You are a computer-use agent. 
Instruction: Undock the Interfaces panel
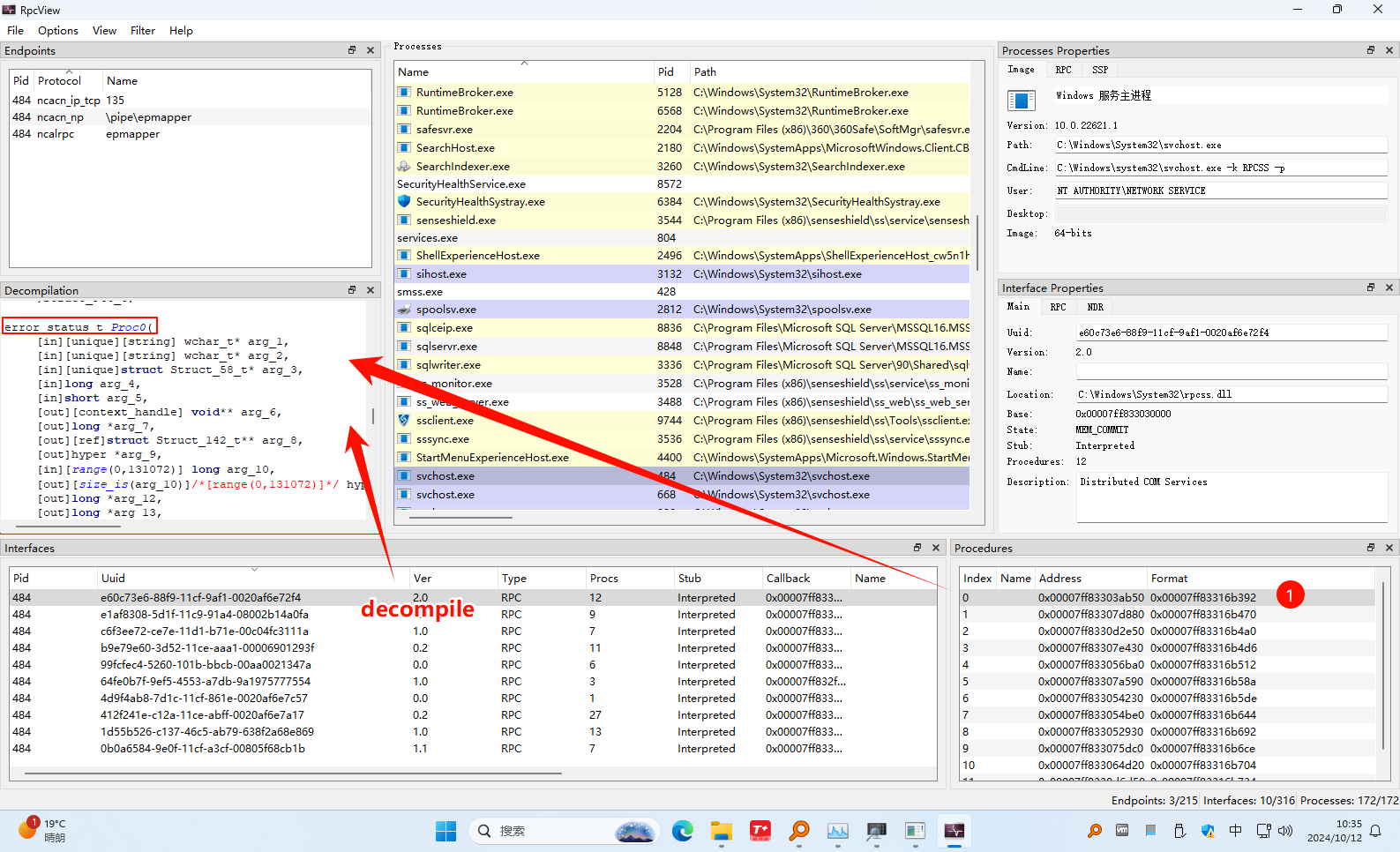(x=917, y=548)
